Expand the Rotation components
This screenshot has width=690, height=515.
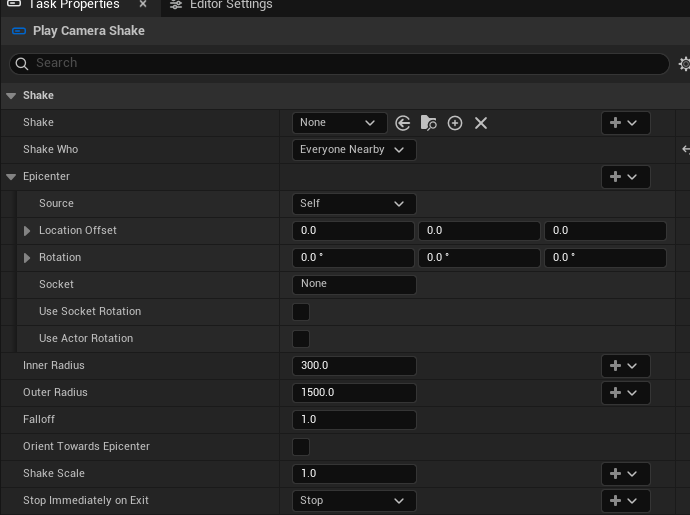click(x=27, y=258)
